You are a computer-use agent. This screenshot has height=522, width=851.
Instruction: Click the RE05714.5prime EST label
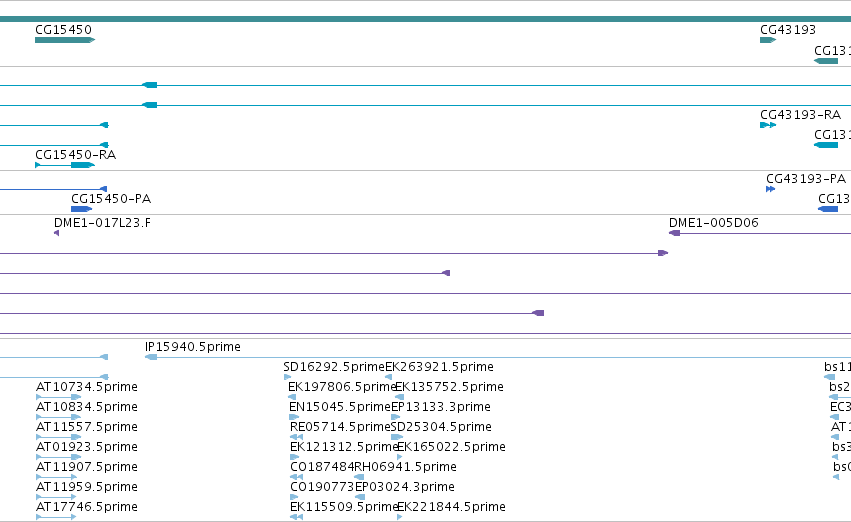point(340,427)
